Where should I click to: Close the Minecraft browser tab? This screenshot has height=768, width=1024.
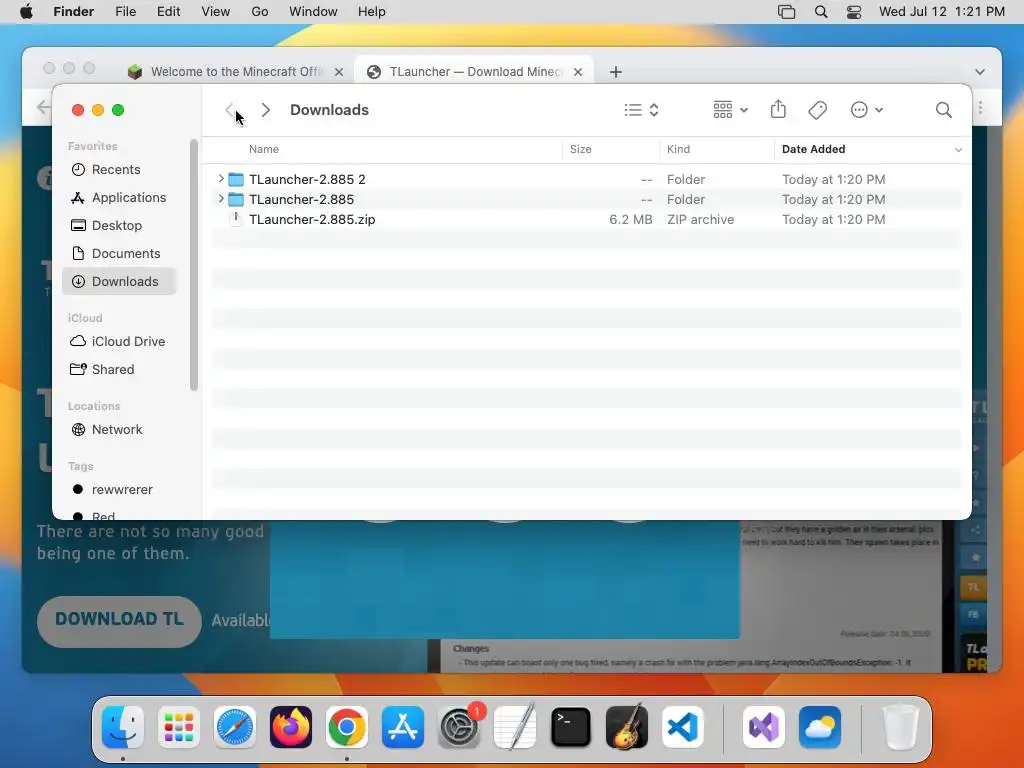[338, 72]
